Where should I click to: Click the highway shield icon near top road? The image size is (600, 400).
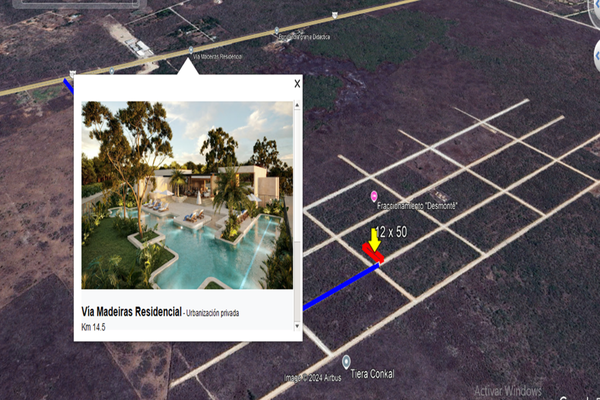coord(335,15)
